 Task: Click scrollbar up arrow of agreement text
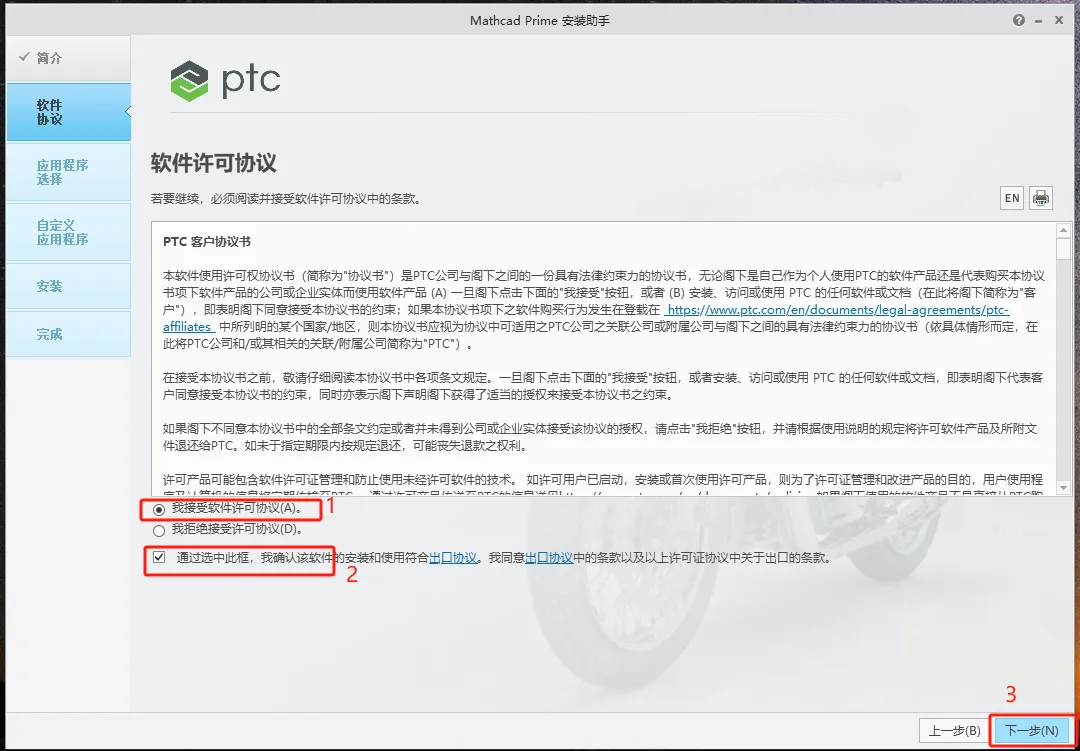point(1063,230)
